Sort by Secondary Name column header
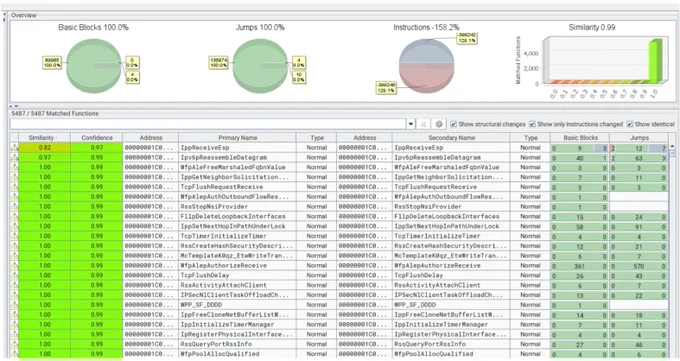 pyautogui.click(x=451, y=138)
